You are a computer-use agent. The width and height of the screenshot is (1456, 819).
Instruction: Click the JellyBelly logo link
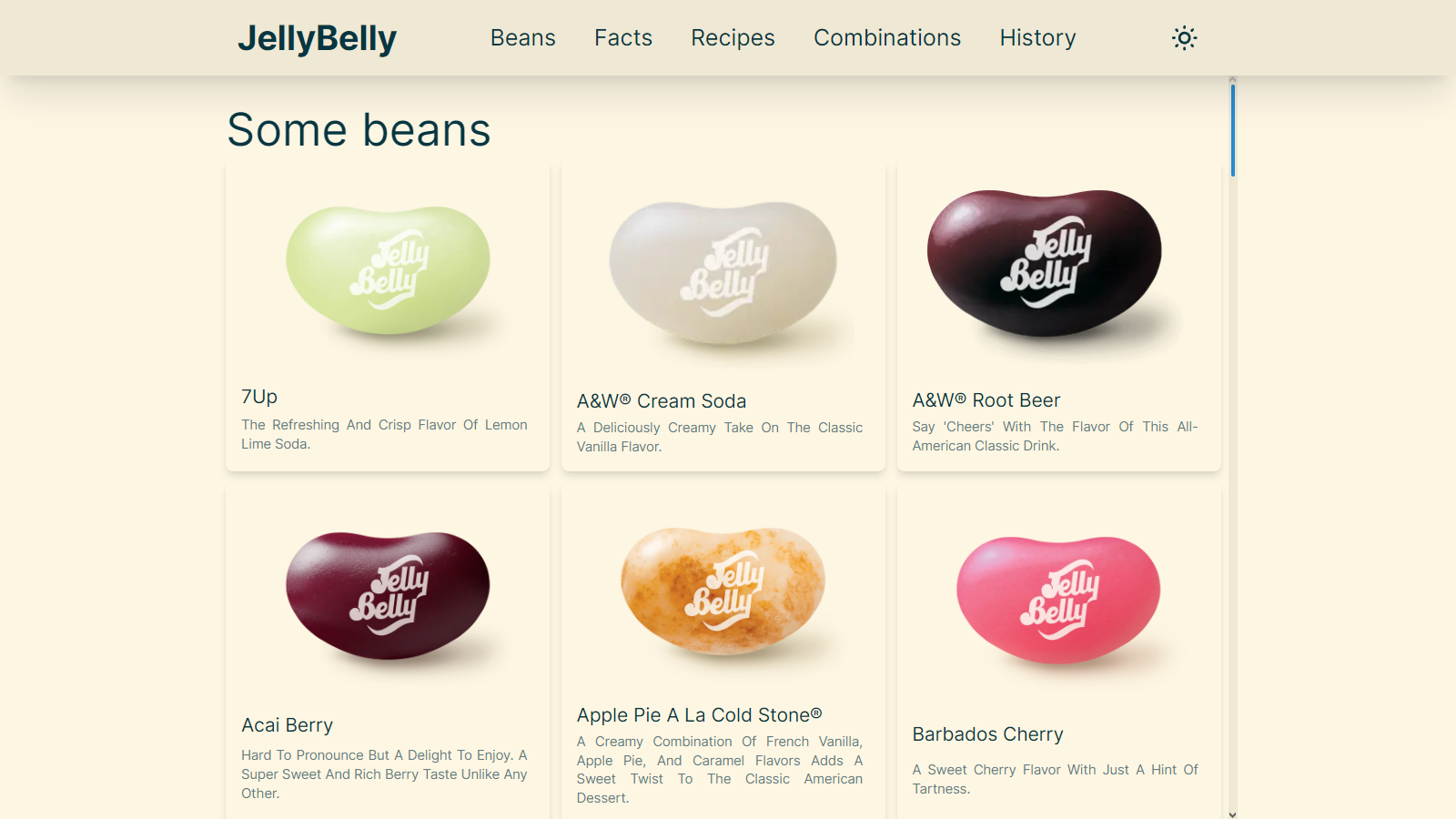coord(317,38)
